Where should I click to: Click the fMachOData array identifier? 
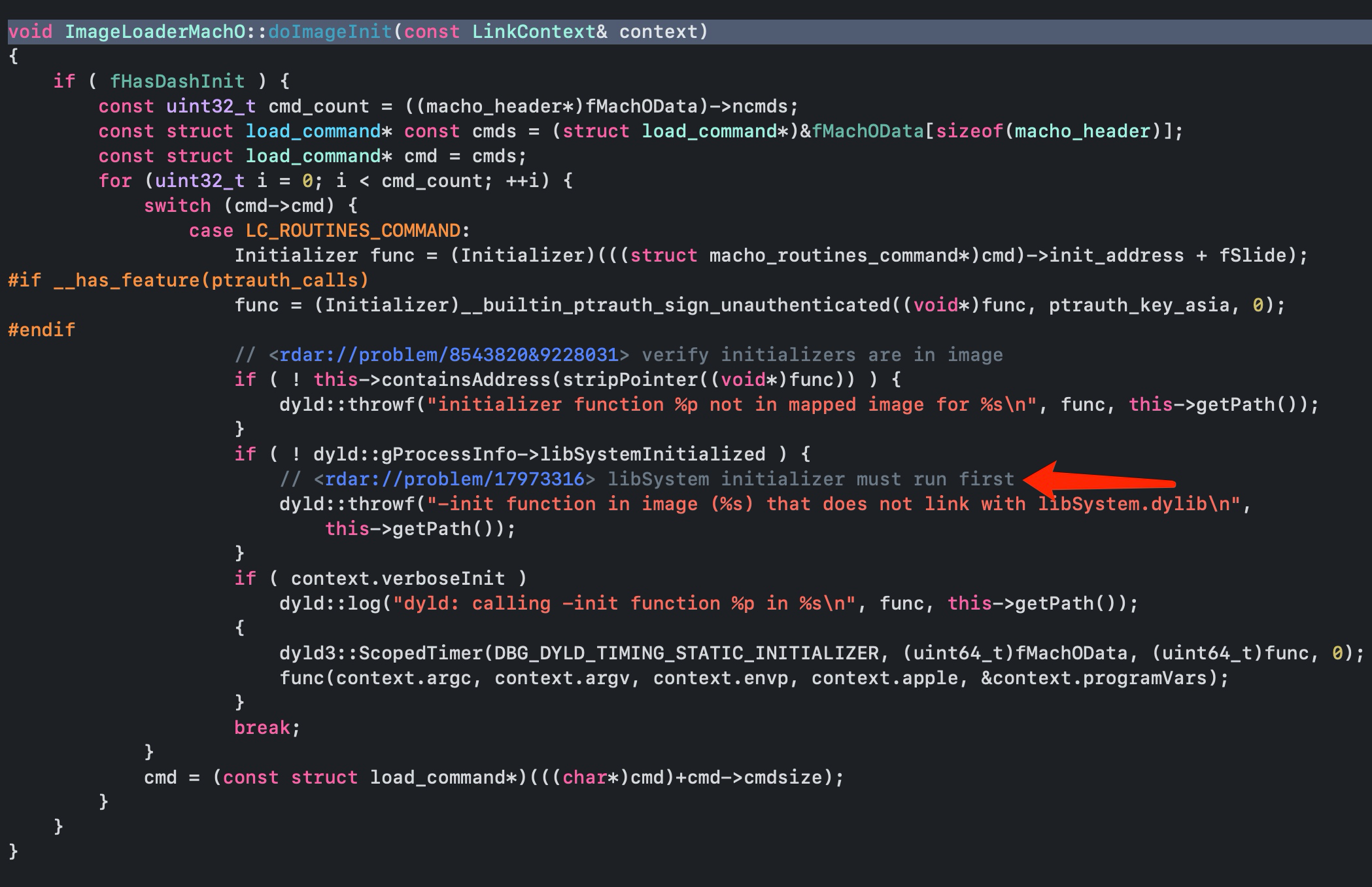[868, 131]
